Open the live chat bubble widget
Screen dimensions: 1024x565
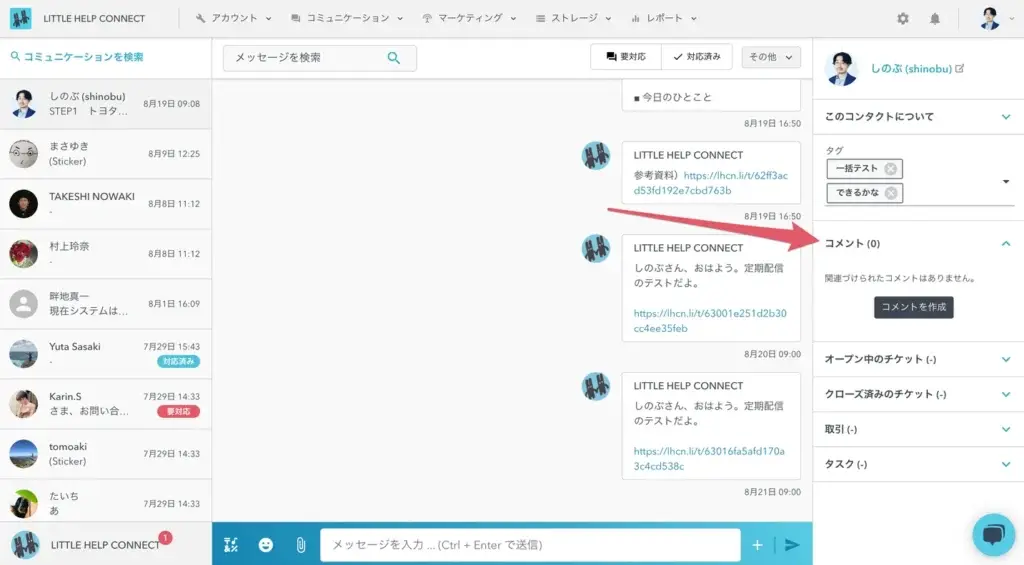point(992,534)
